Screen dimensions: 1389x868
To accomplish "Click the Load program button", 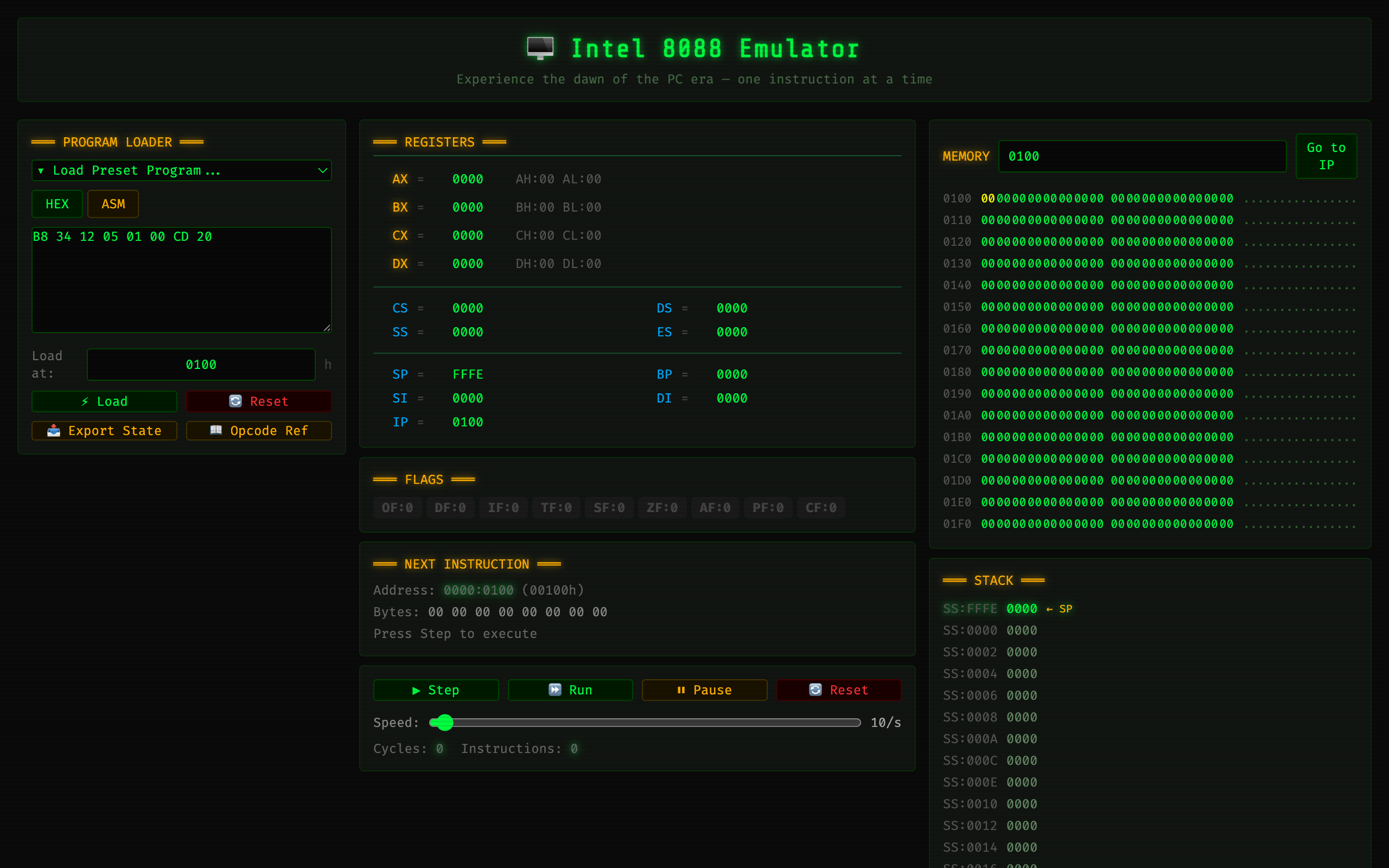I will click(x=104, y=401).
